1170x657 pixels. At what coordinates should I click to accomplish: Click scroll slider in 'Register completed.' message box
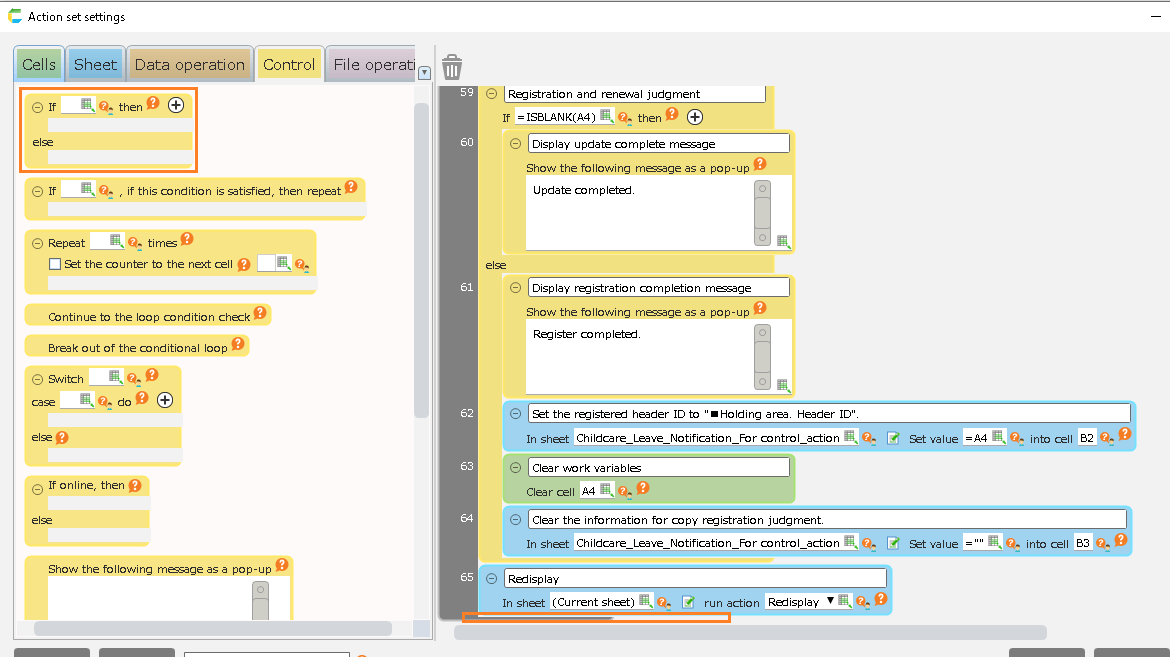(x=762, y=357)
